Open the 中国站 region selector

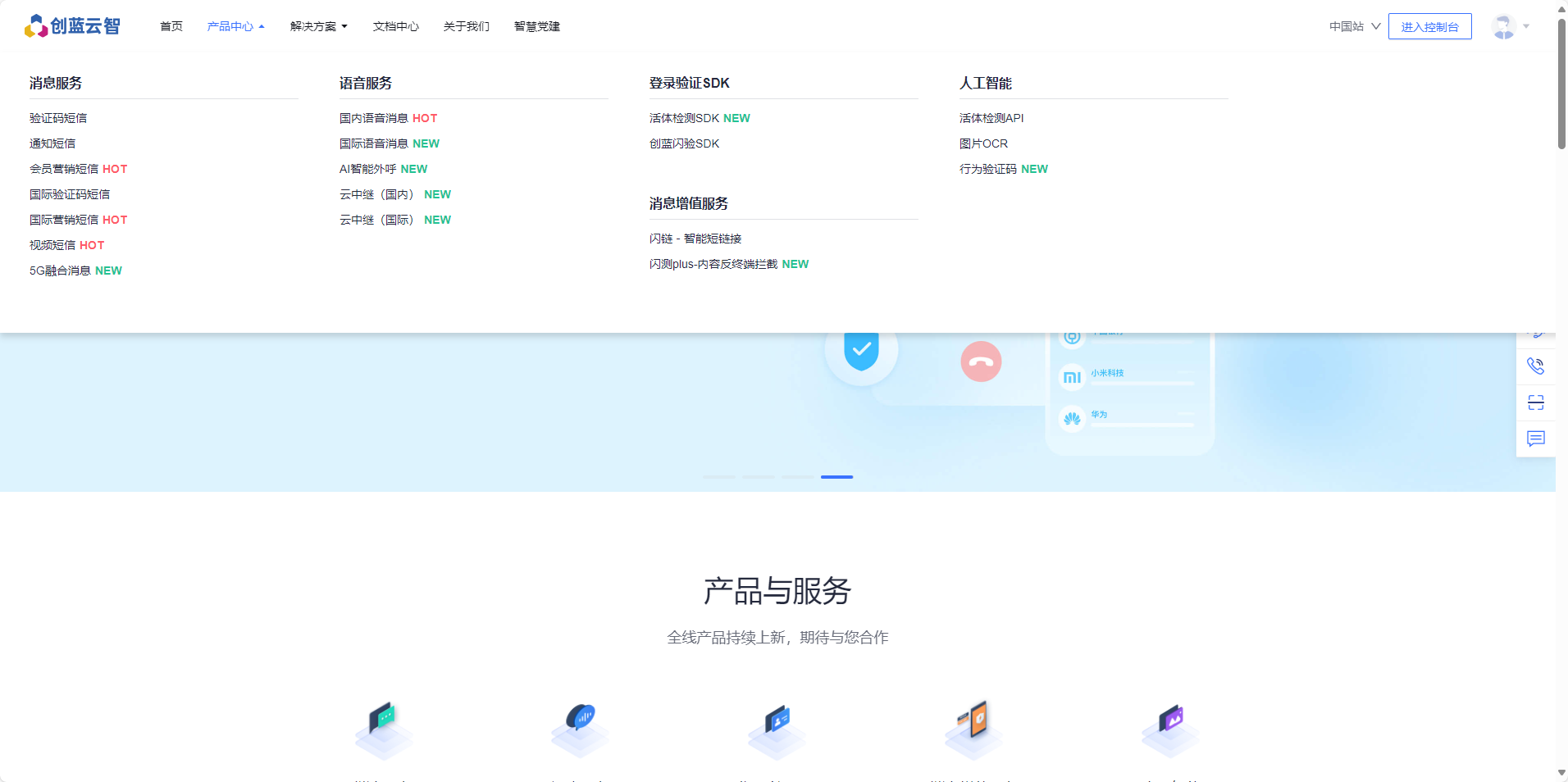click(1355, 26)
